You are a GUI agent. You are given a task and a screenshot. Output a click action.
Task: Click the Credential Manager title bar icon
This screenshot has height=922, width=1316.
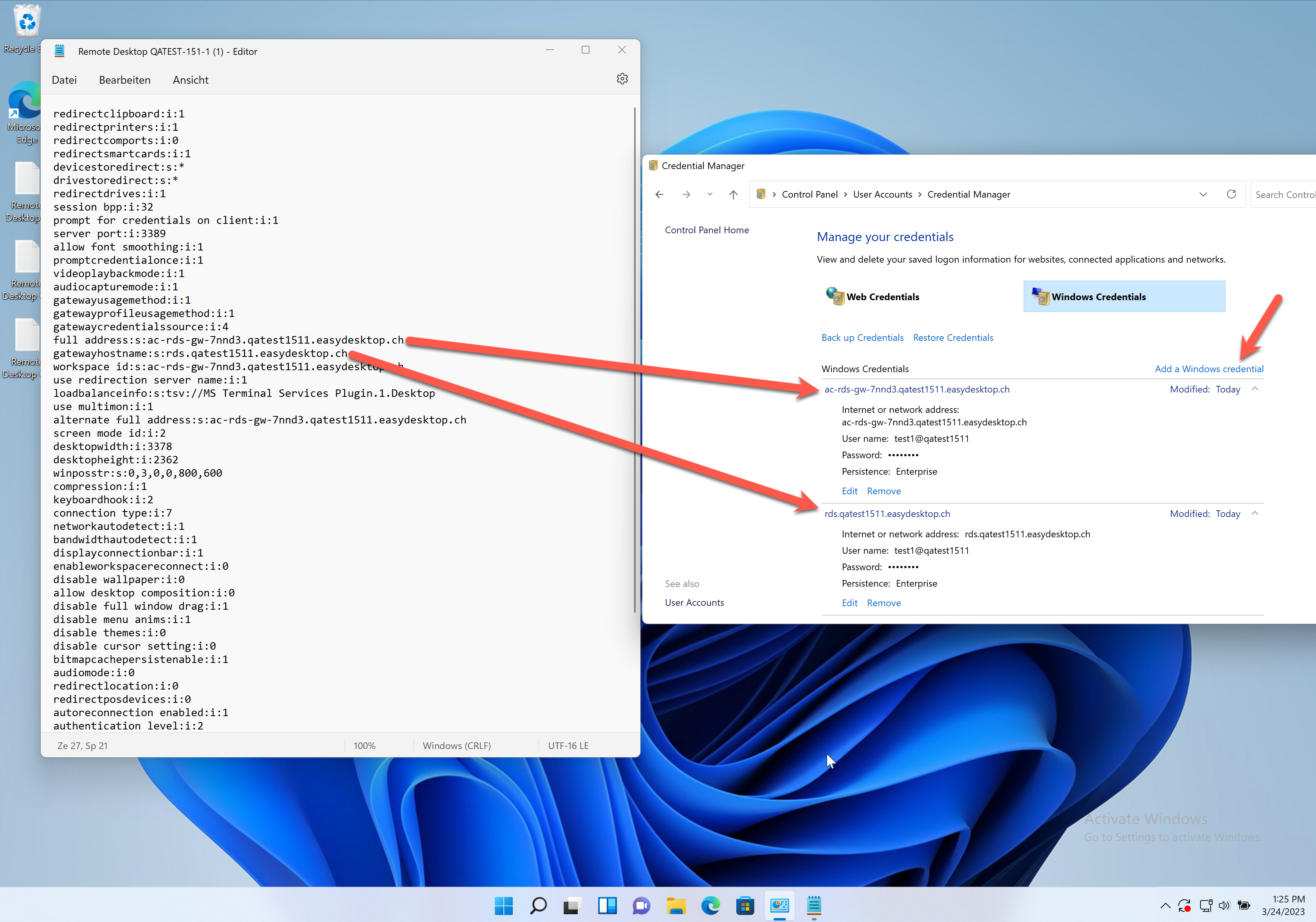(x=653, y=166)
